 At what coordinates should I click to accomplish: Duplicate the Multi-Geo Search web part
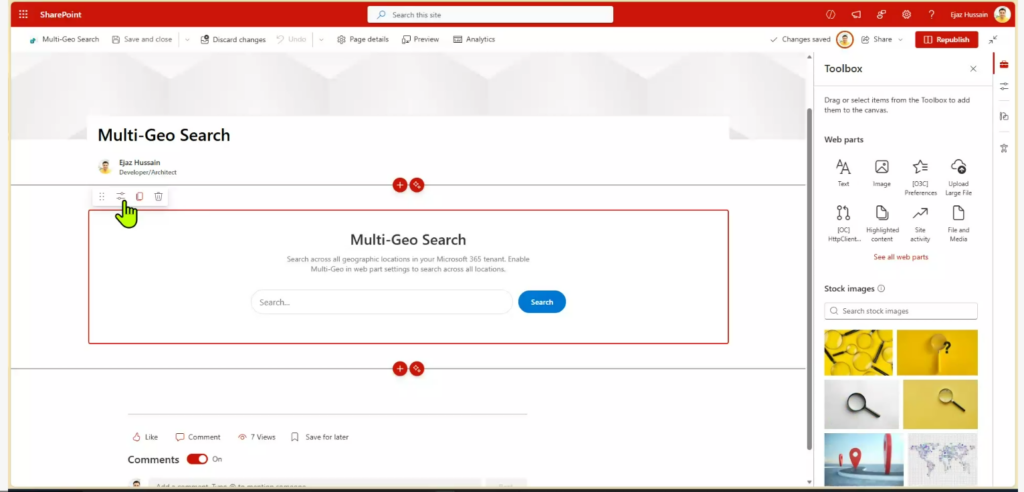pyautogui.click(x=139, y=197)
